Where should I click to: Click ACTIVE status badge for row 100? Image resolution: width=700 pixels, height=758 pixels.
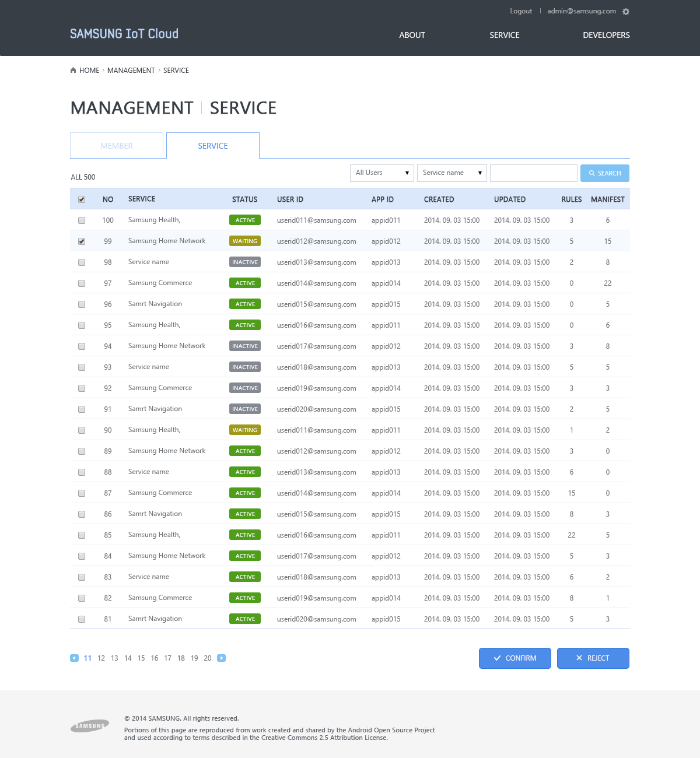tap(245, 220)
